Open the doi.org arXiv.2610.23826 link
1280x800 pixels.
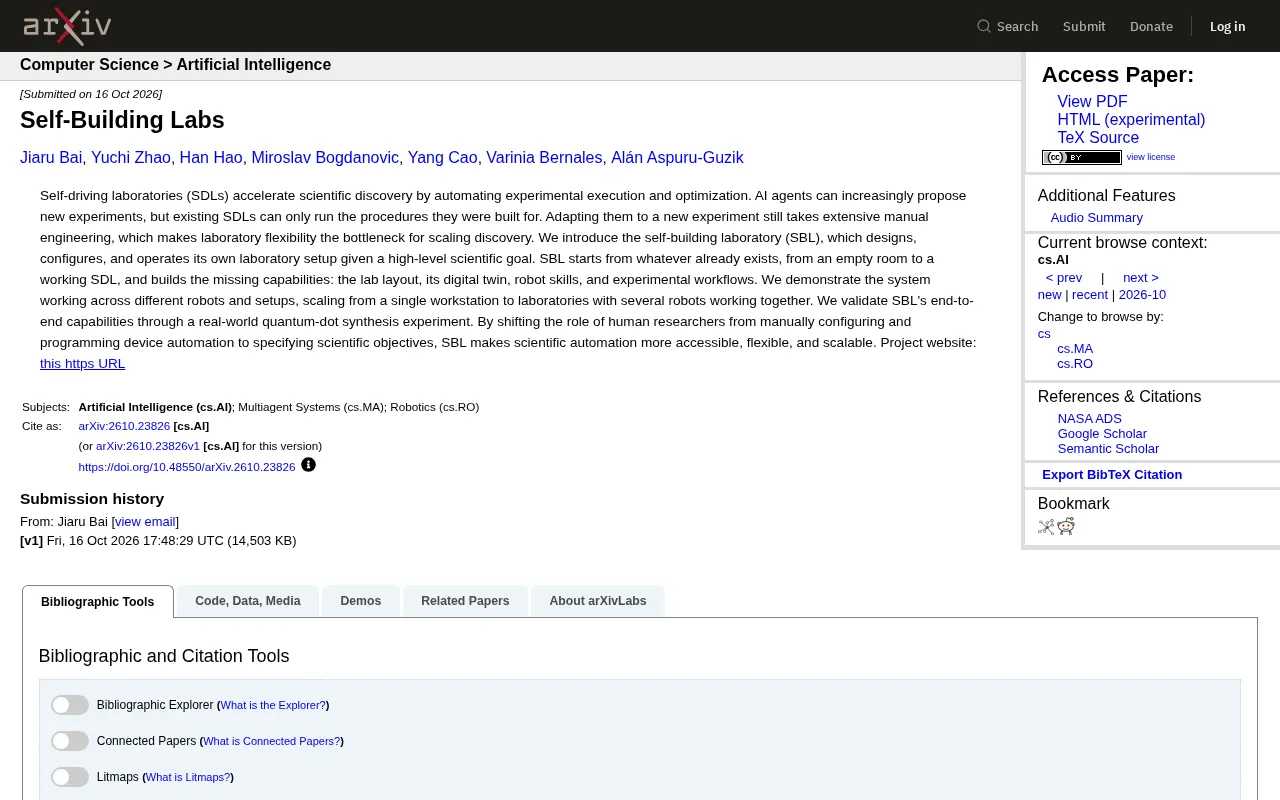pyautogui.click(x=187, y=467)
